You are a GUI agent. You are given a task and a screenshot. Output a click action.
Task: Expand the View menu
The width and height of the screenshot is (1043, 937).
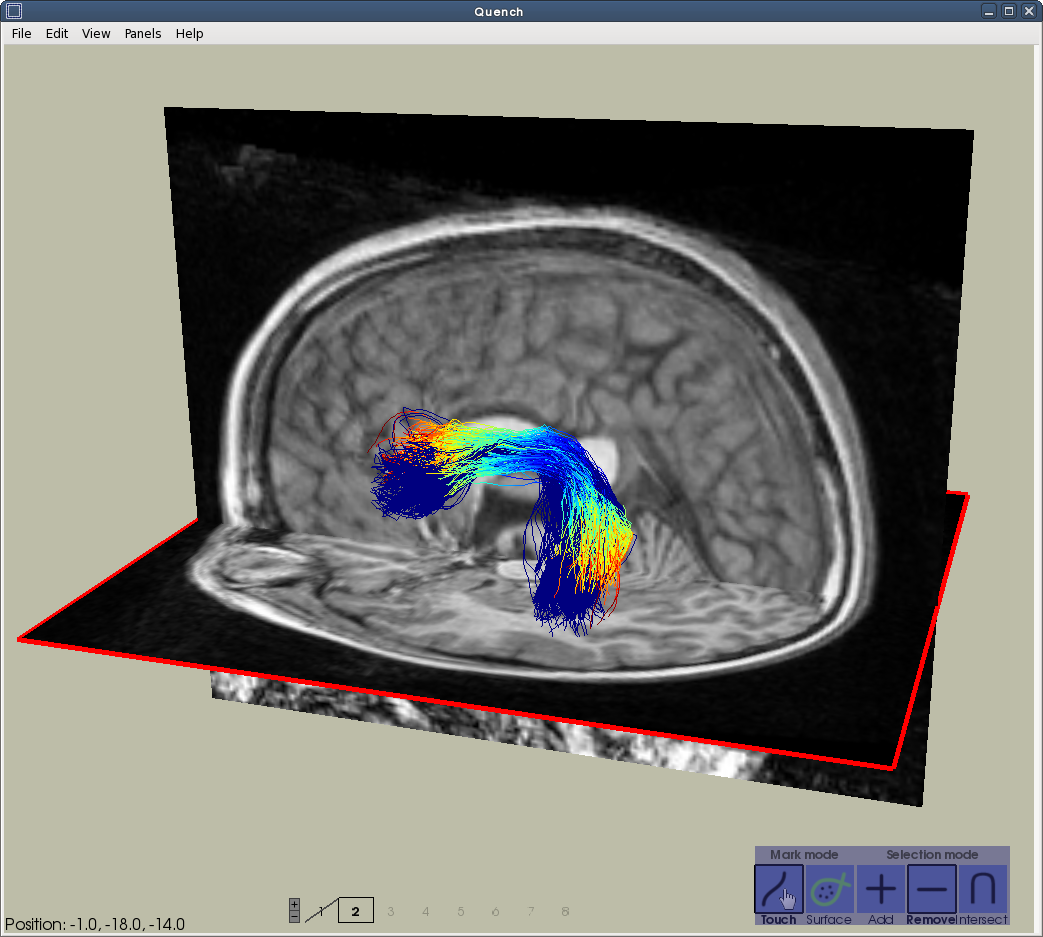(96, 33)
